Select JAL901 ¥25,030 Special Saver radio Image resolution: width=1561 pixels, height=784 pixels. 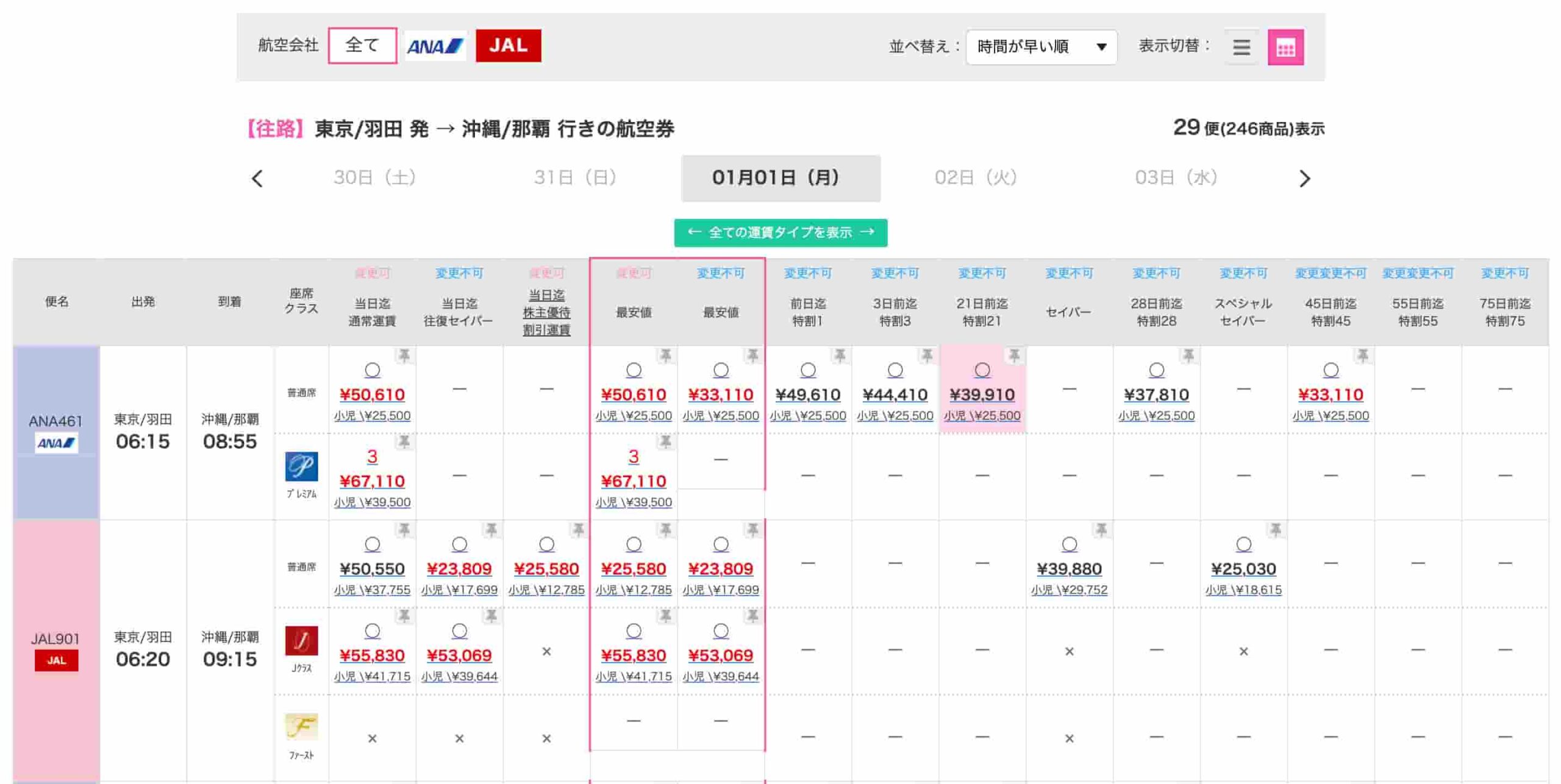point(1243,544)
